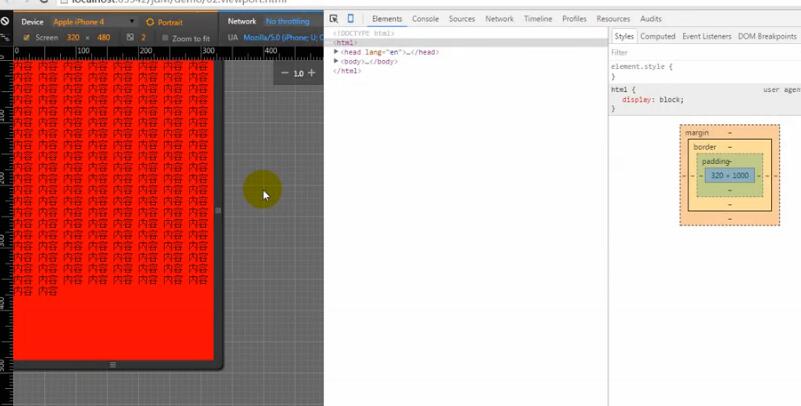
Task: Open the Resources tab
Action: click(x=613, y=19)
